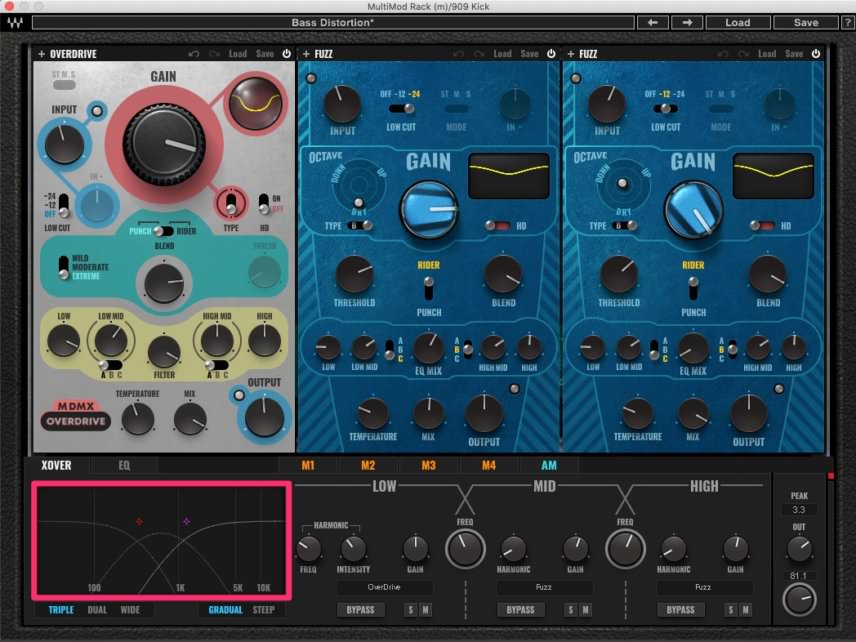Select STEEP crossover slope
Image resolution: width=856 pixels, height=642 pixels.
[264, 610]
